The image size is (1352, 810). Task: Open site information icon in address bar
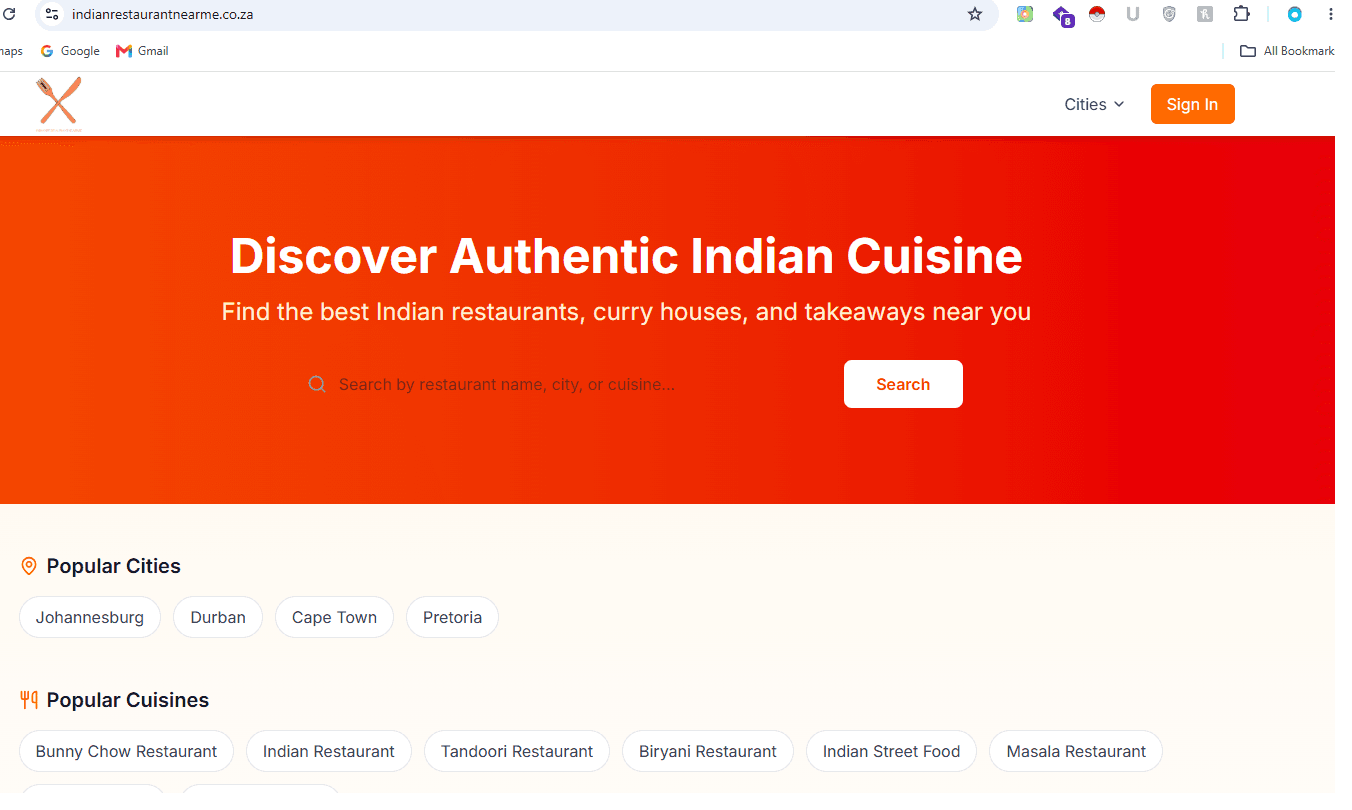(x=52, y=14)
